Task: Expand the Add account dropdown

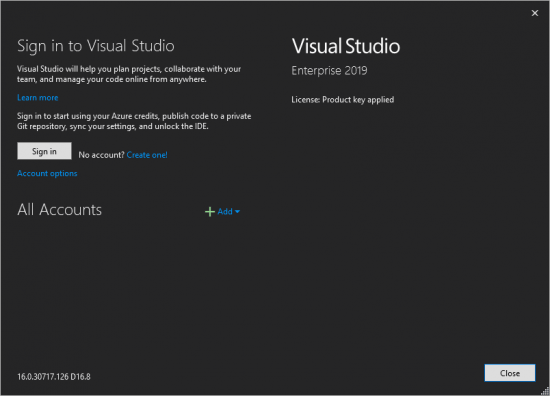Action: coord(228,212)
